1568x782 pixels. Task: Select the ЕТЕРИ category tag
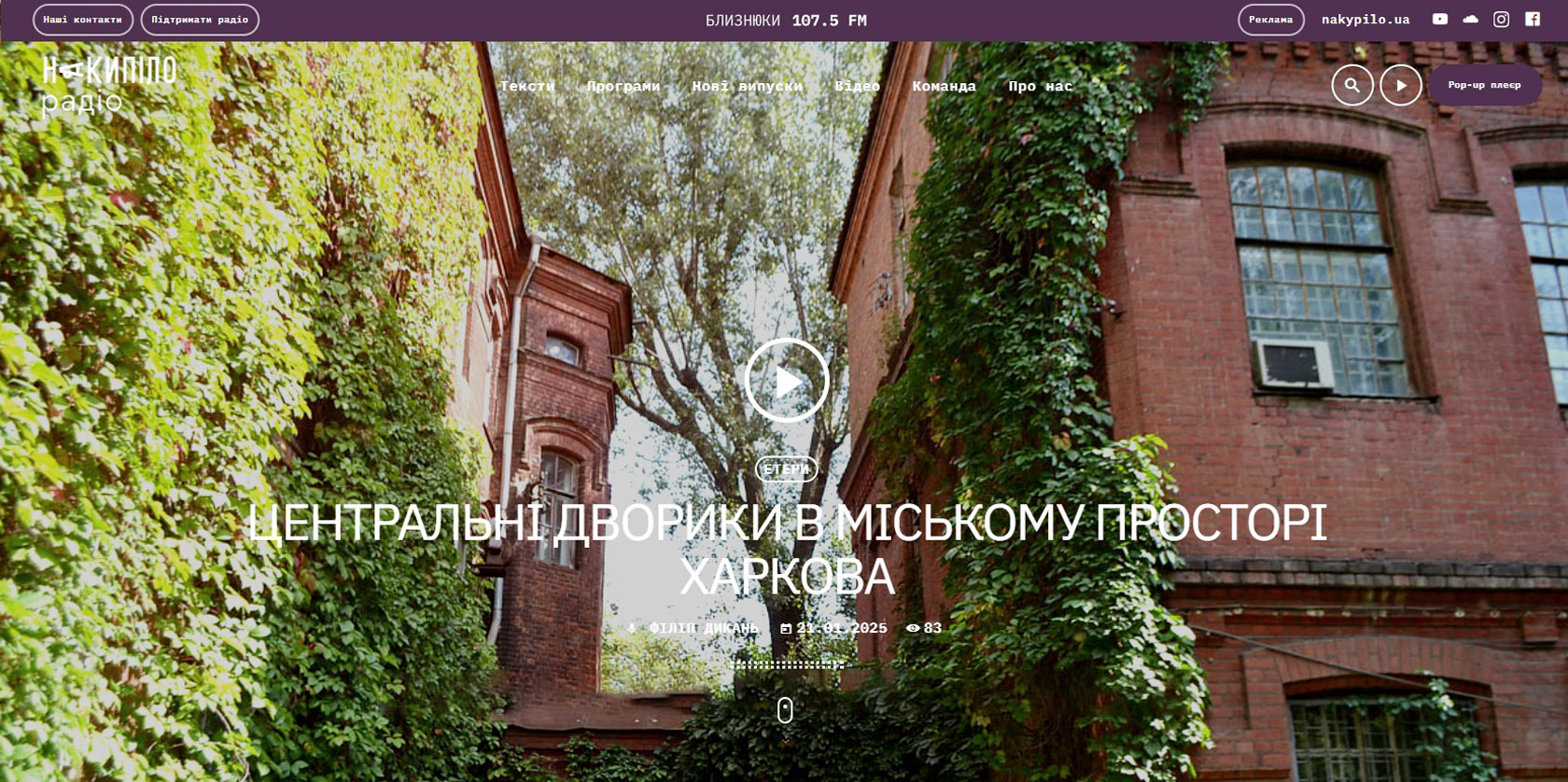(787, 469)
